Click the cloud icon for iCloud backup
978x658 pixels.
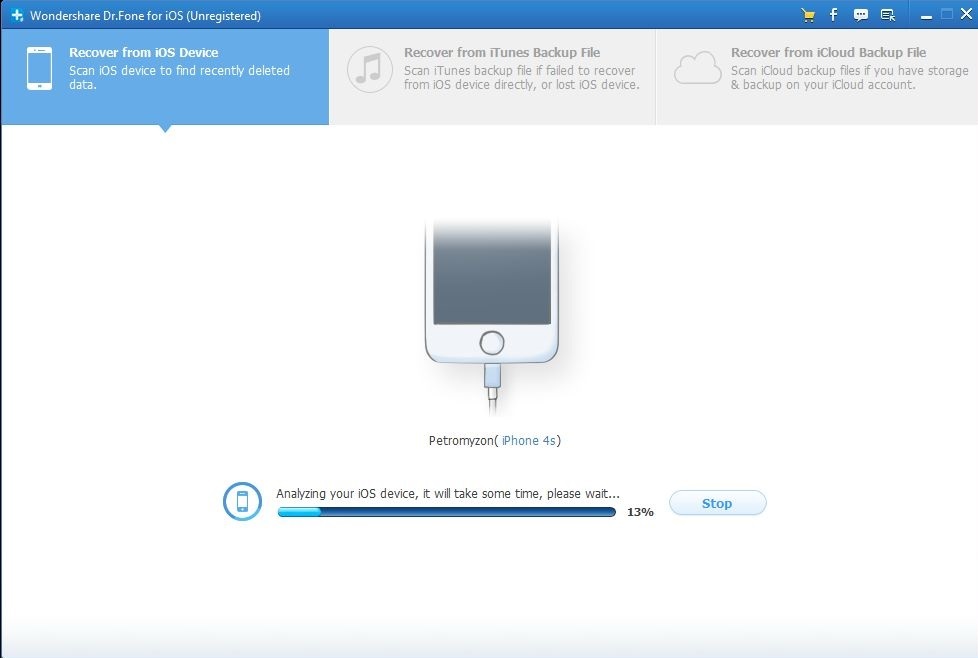(x=697, y=68)
